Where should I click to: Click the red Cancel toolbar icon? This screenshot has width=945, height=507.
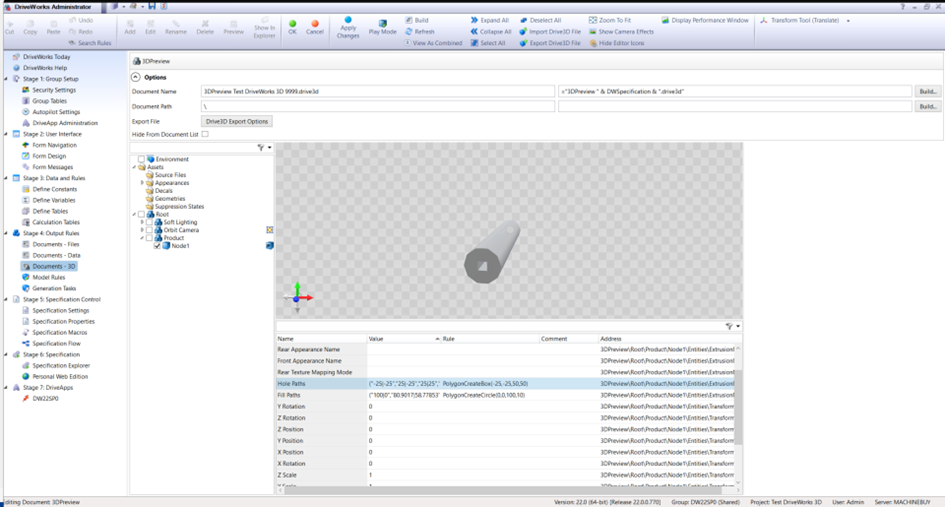tap(315, 24)
